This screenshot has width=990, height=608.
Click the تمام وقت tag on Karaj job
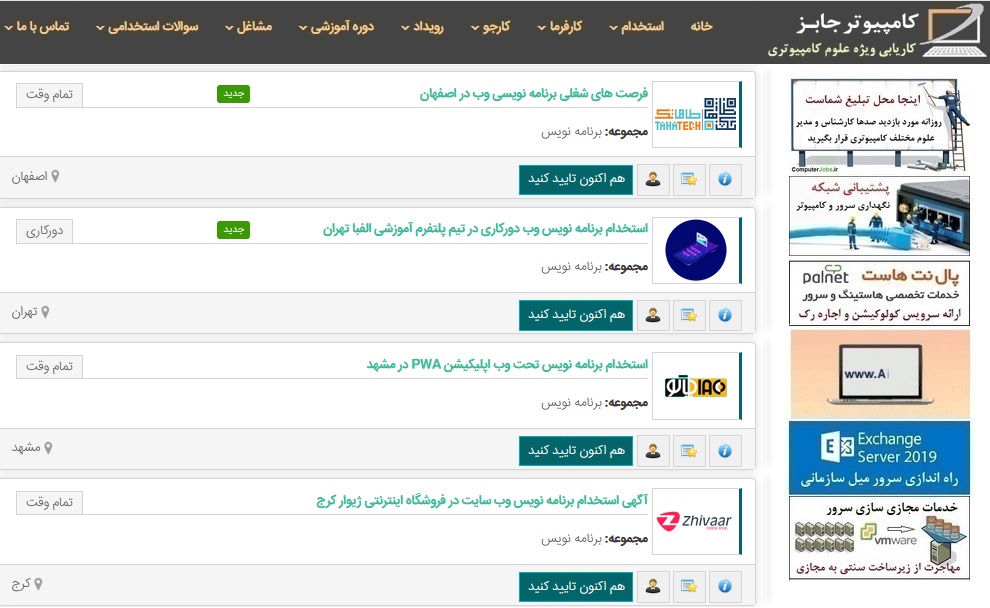click(x=49, y=503)
